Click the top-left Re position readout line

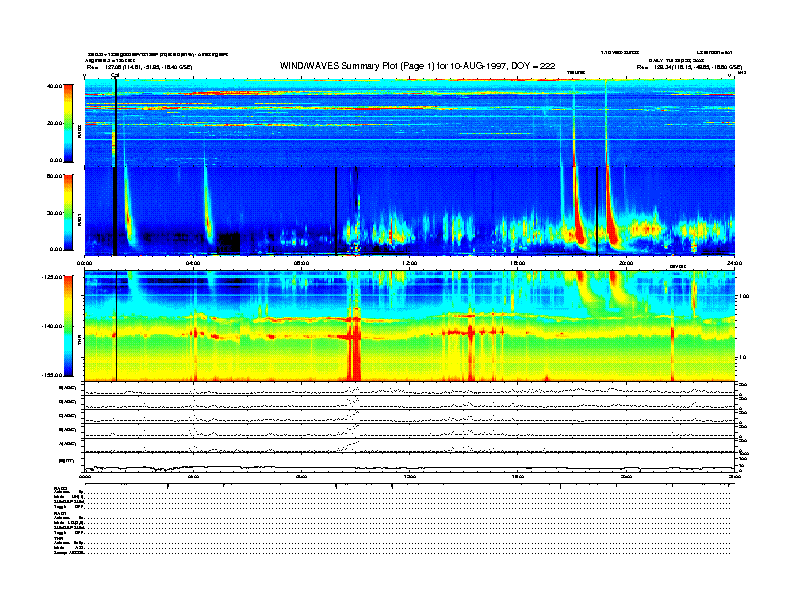[x=139, y=67]
